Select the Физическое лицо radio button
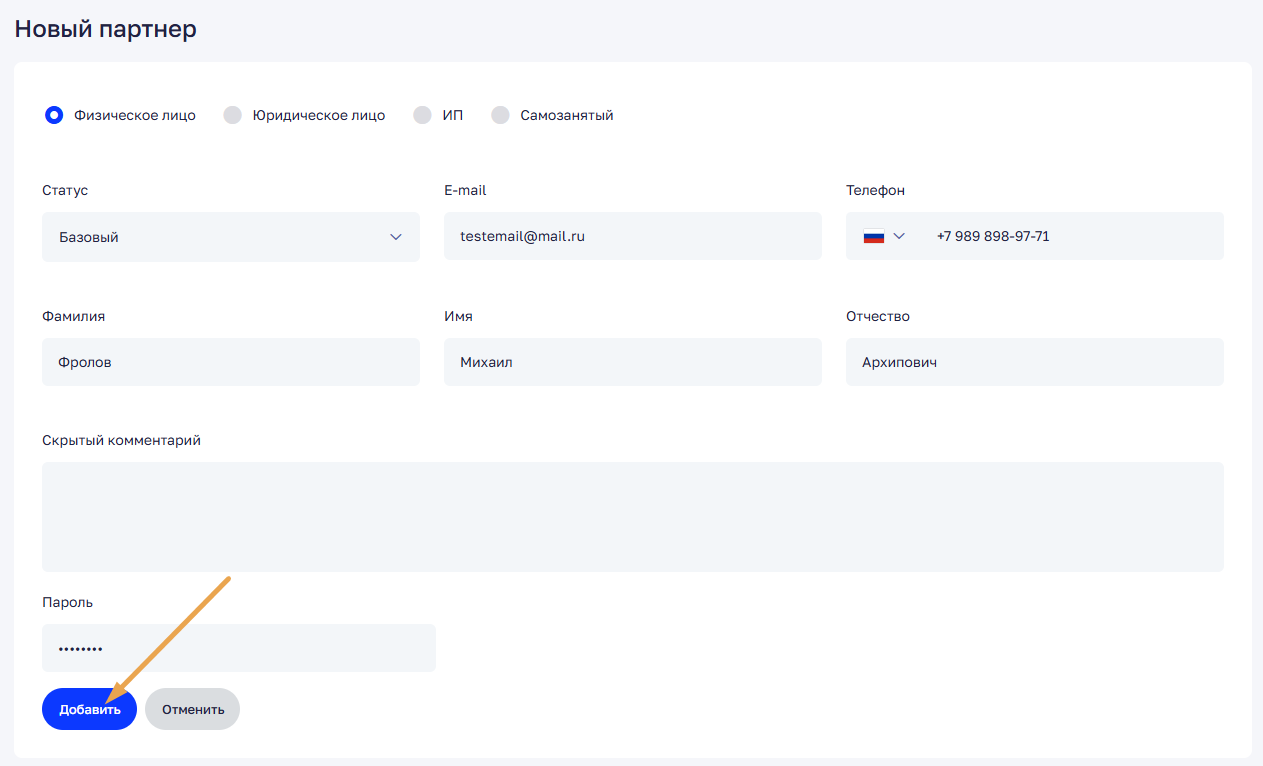1263x766 pixels. click(54, 115)
